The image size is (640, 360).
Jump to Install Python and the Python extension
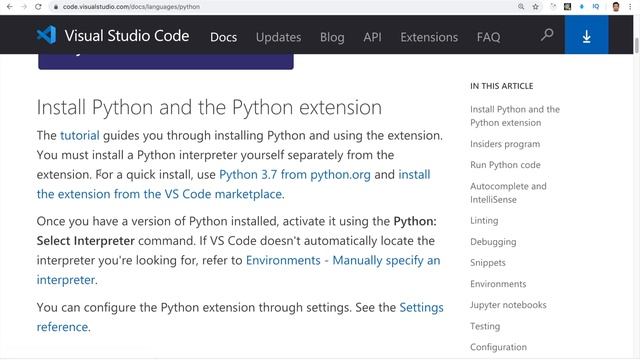click(515, 116)
